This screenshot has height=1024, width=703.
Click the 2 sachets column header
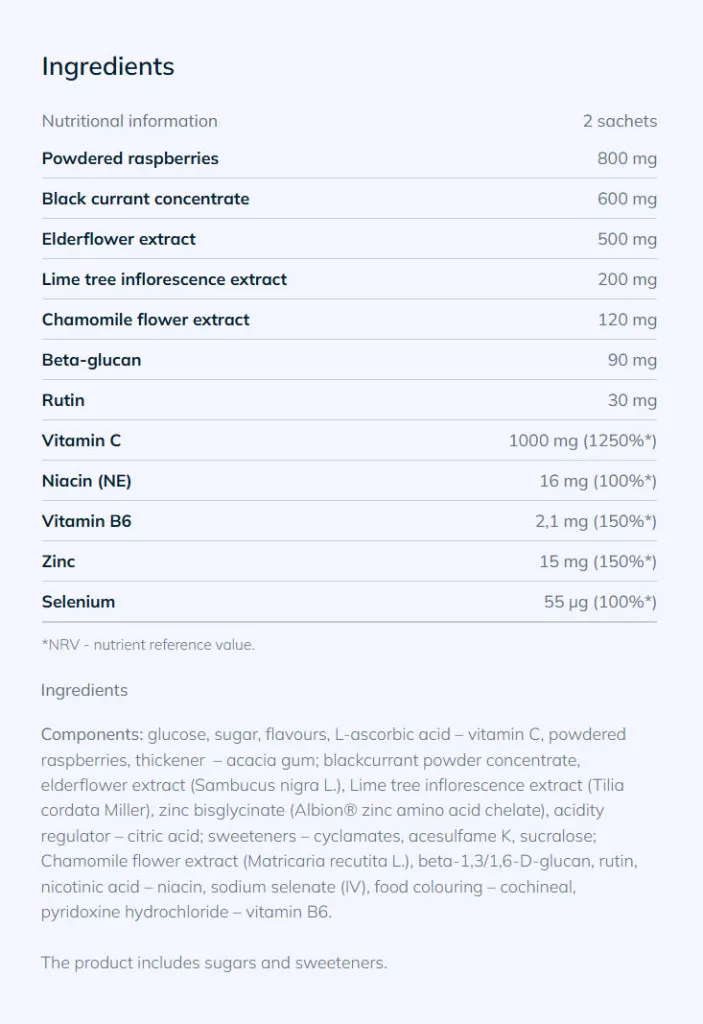point(620,121)
